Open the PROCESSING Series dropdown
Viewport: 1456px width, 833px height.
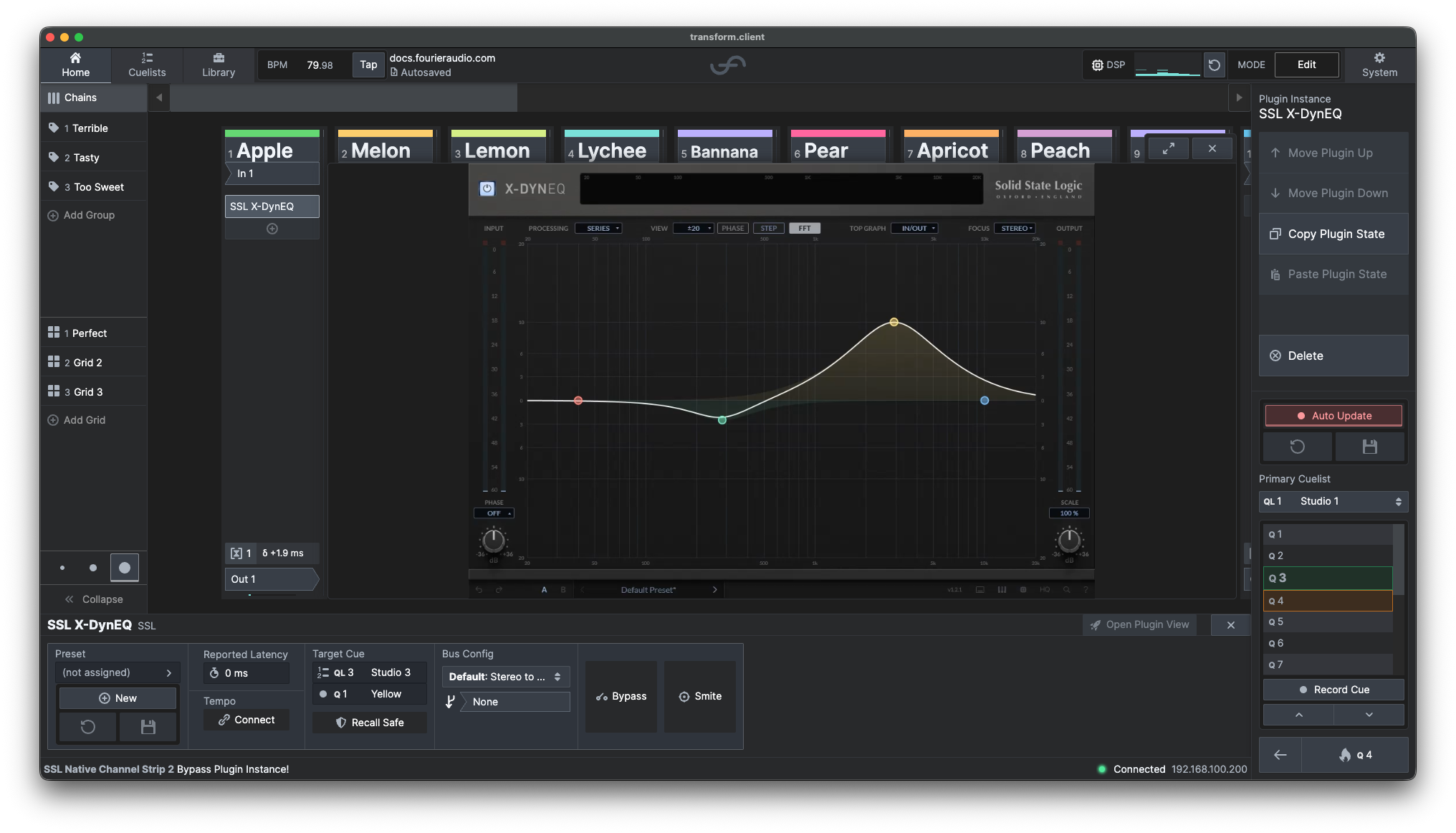pos(598,228)
